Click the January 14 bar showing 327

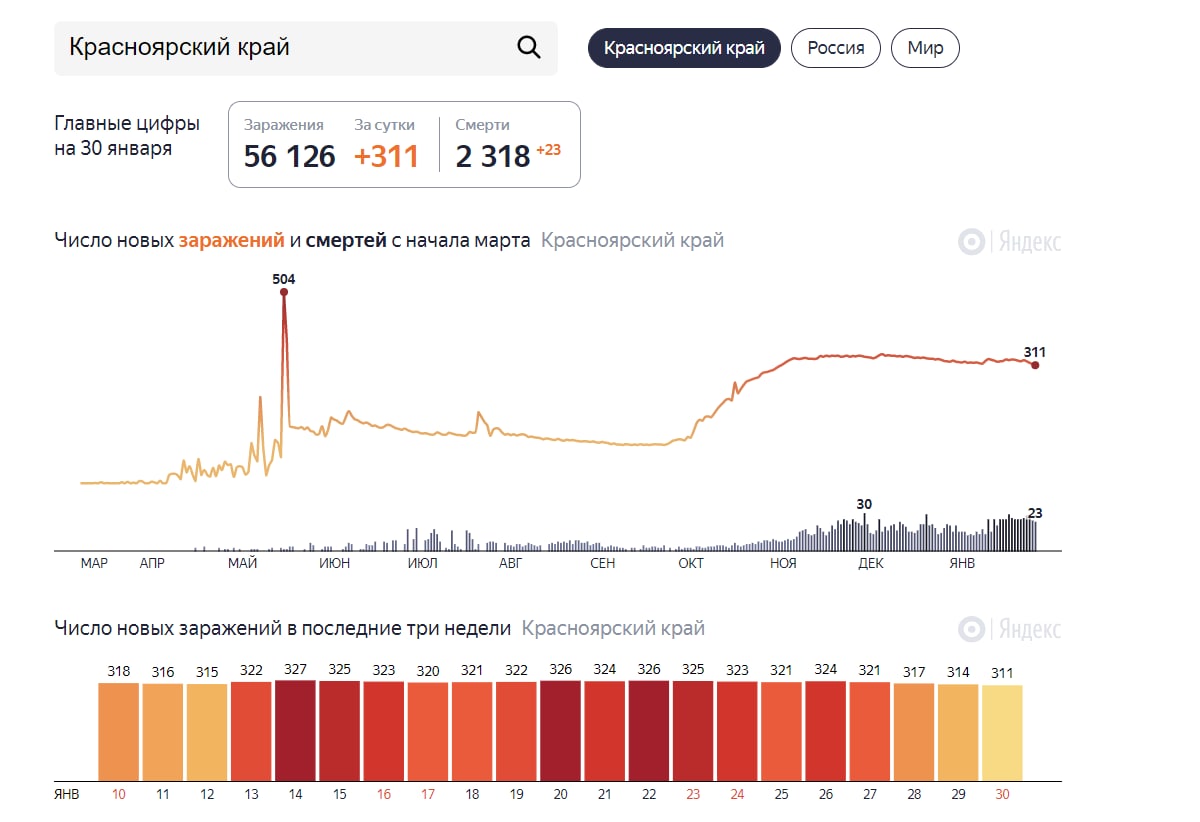(x=295, y=730)
